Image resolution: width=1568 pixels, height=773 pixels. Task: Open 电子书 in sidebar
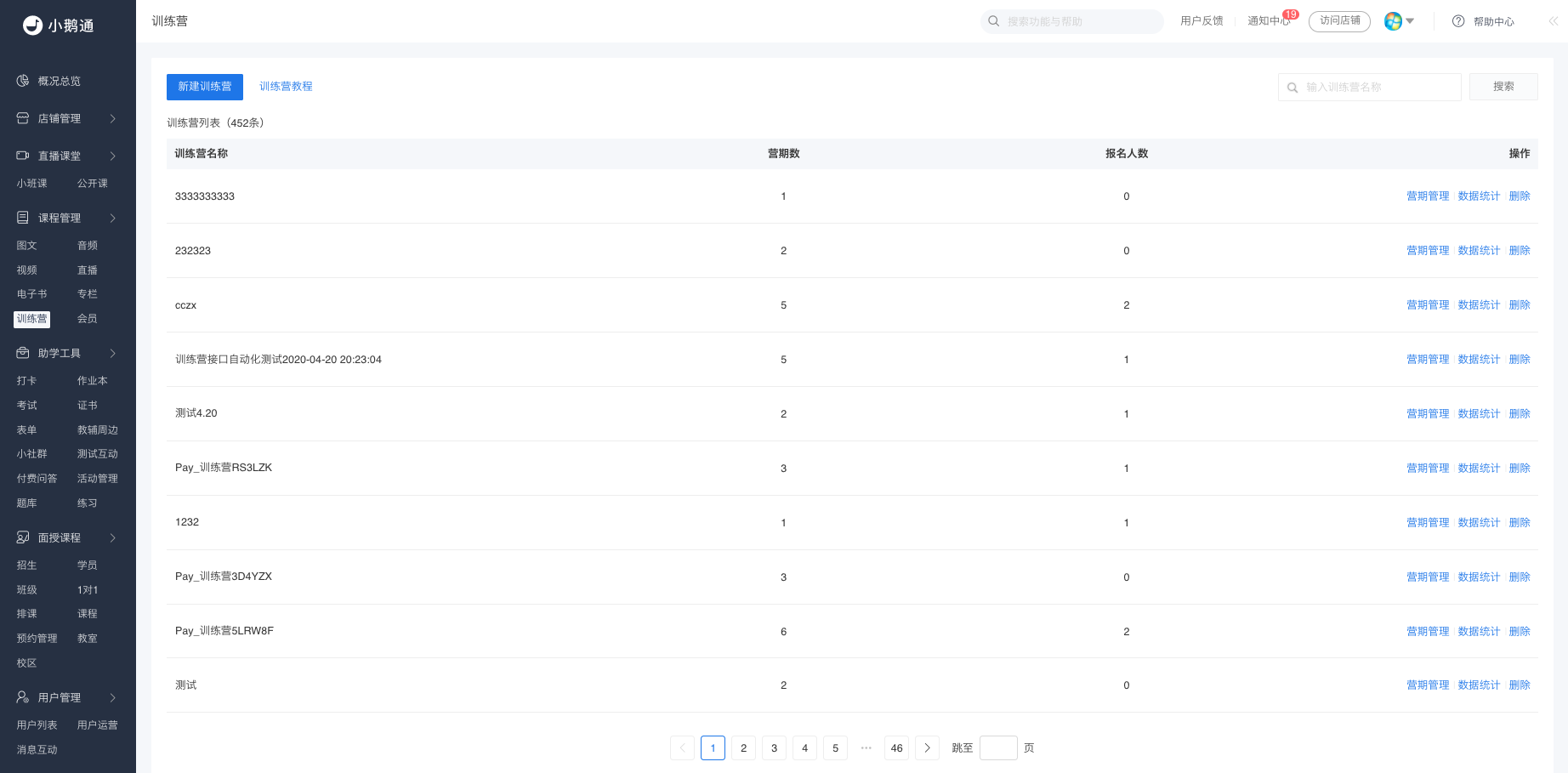[32, 294]
